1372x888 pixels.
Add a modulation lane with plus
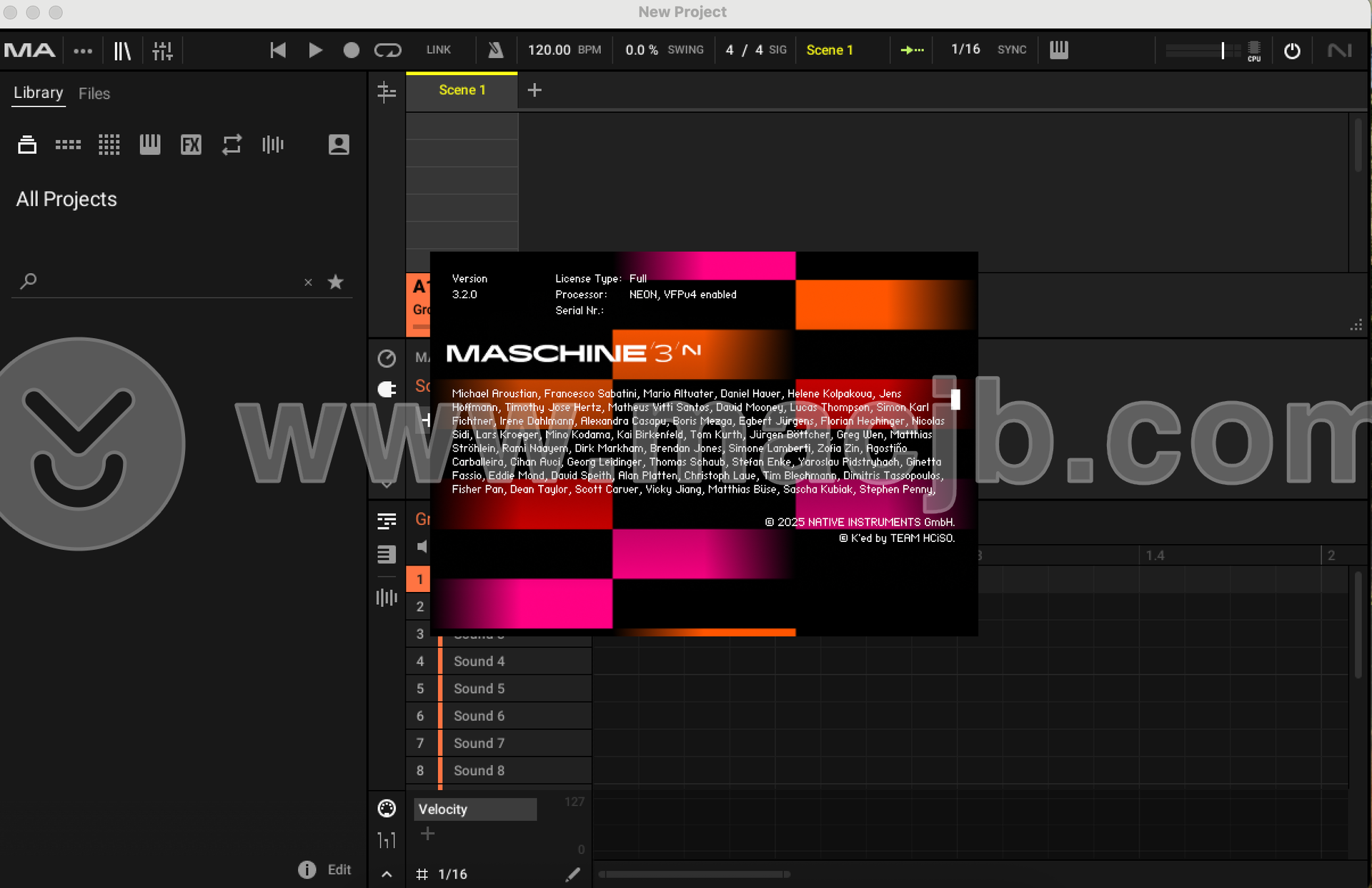[x=427, y=834]
